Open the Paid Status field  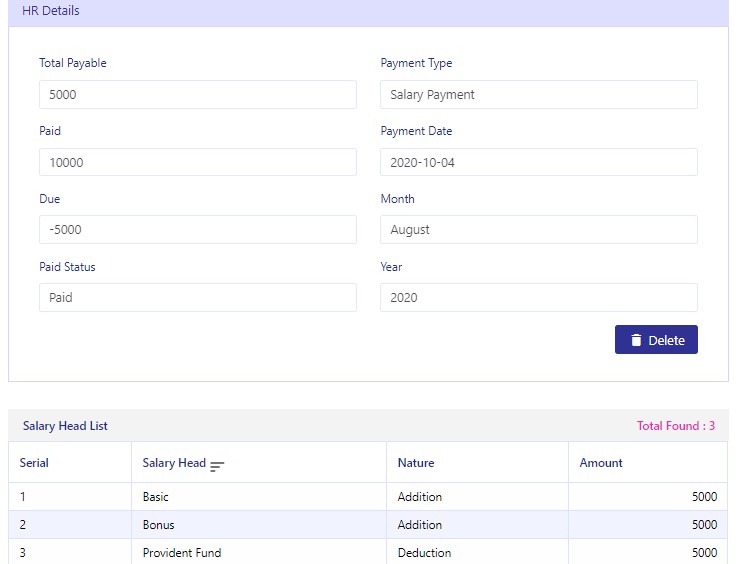[x=198, y=297]
